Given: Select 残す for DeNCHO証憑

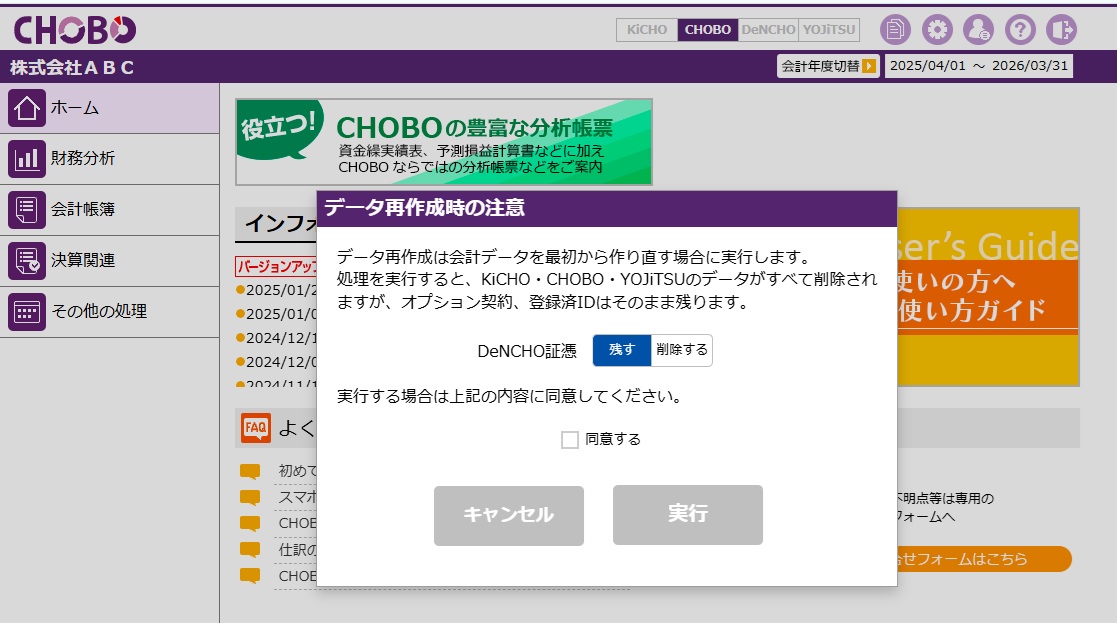Looking at the screenshot, I should [x=622, y=350].
